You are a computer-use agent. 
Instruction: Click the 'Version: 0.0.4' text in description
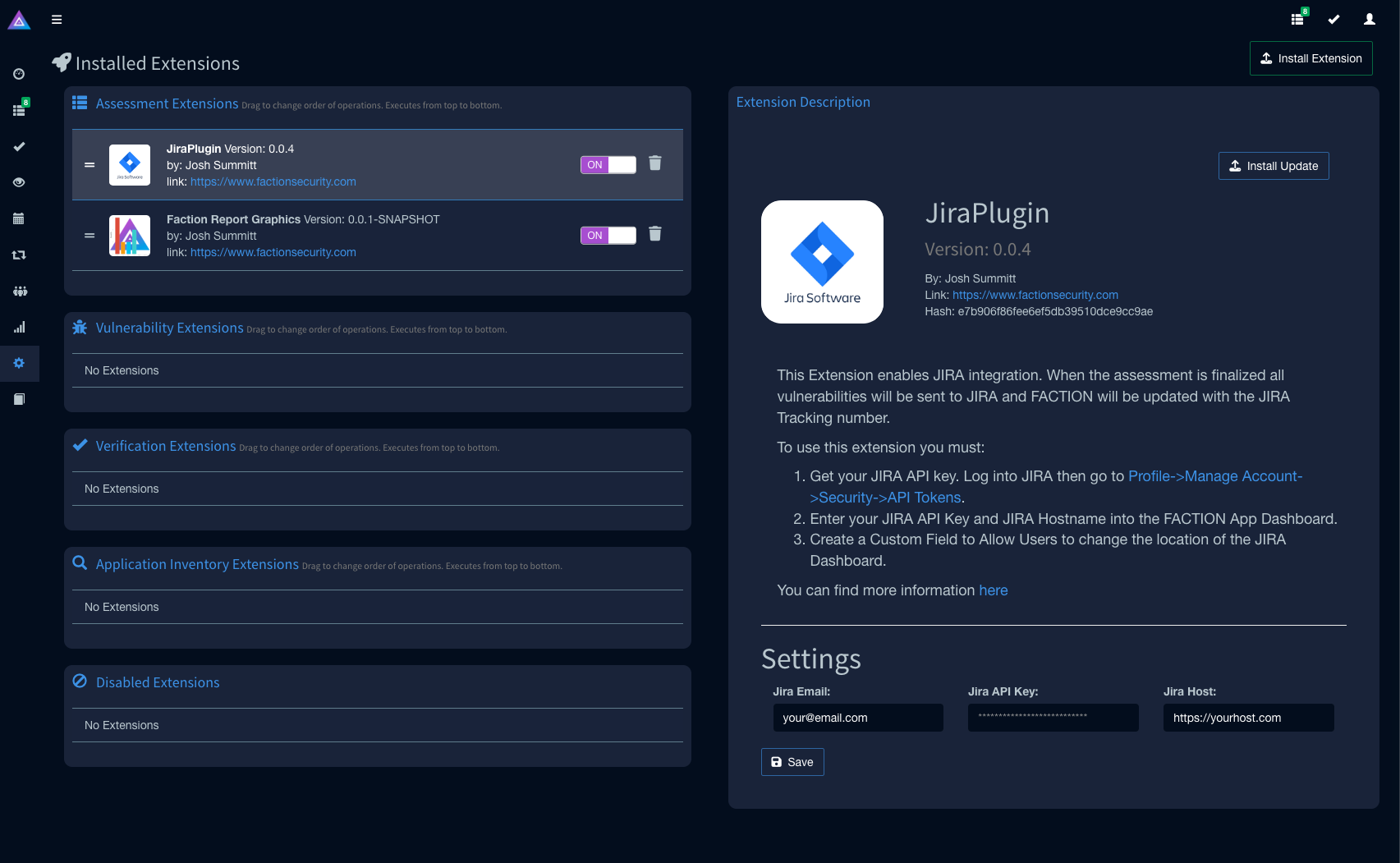(x=978, y=250)
